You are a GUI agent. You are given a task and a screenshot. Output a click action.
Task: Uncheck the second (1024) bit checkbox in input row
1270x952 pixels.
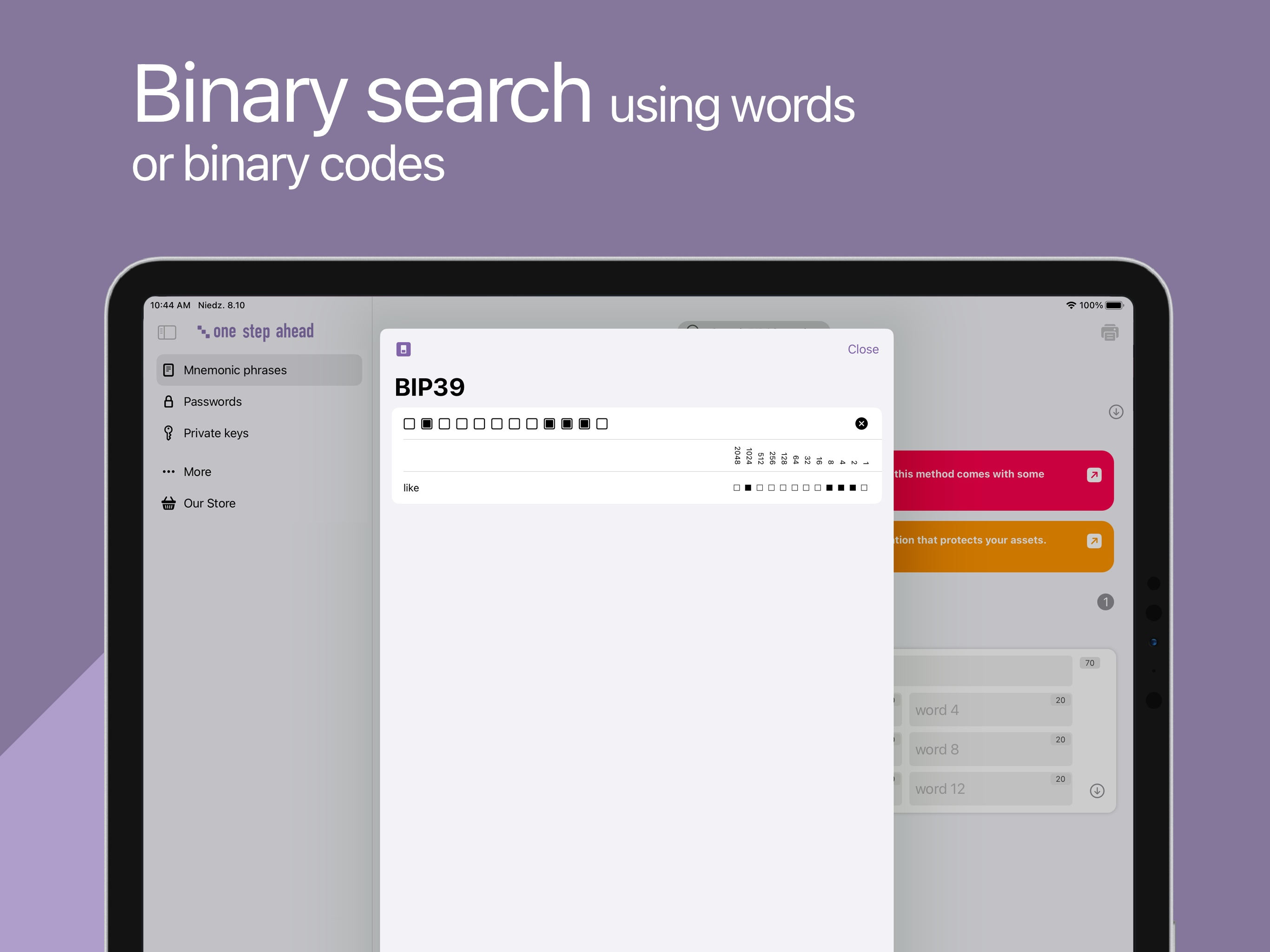click(x=427, y=424)
